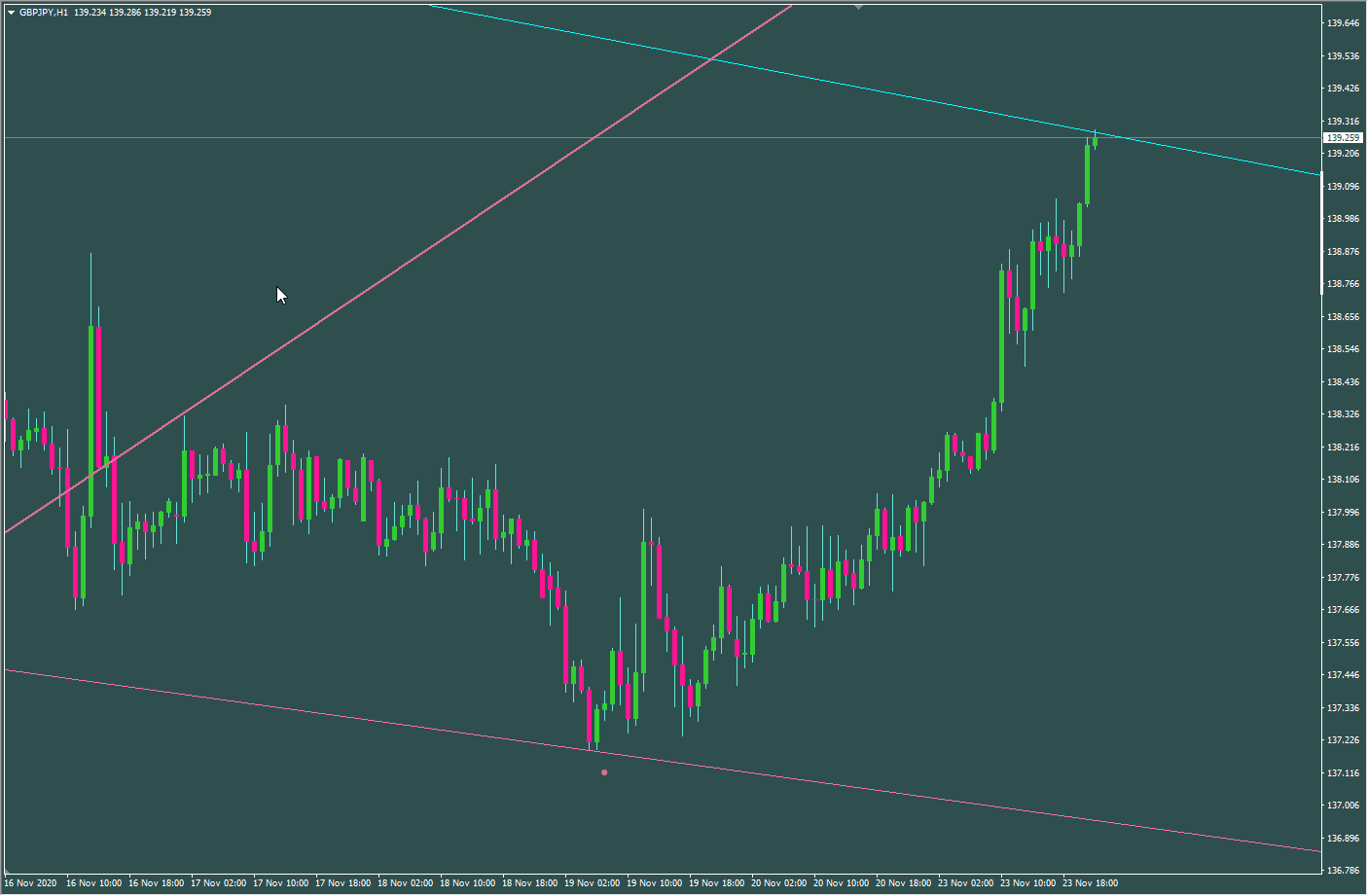Click the 16 Nov 2020 date label
This screenshot has width=1368, height=896.
click(30, 883)
